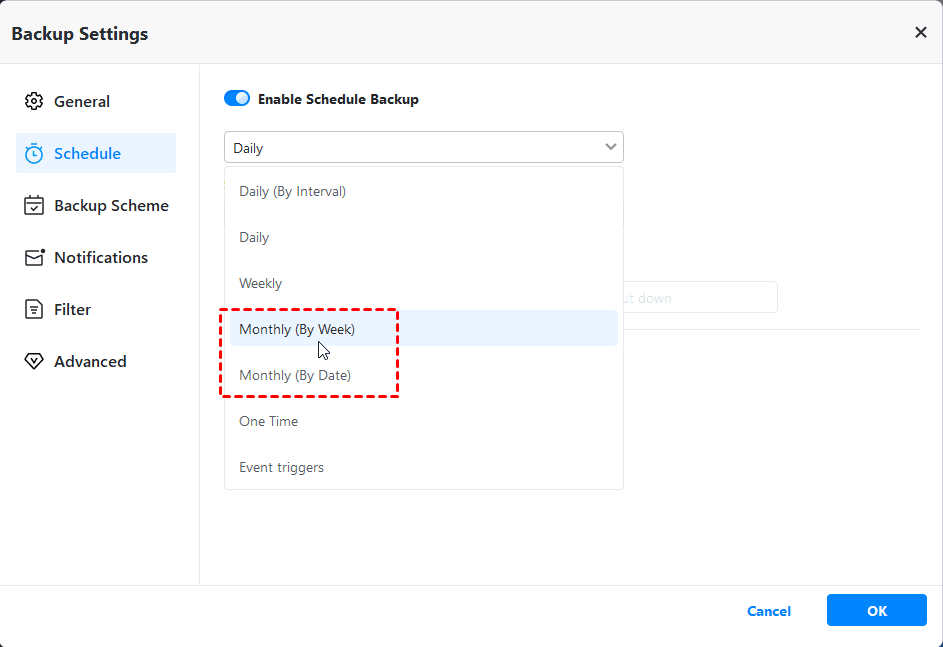Close the Backup Settings dialog
This screenshot has height=647, width=943.
[x=920, y=33]
